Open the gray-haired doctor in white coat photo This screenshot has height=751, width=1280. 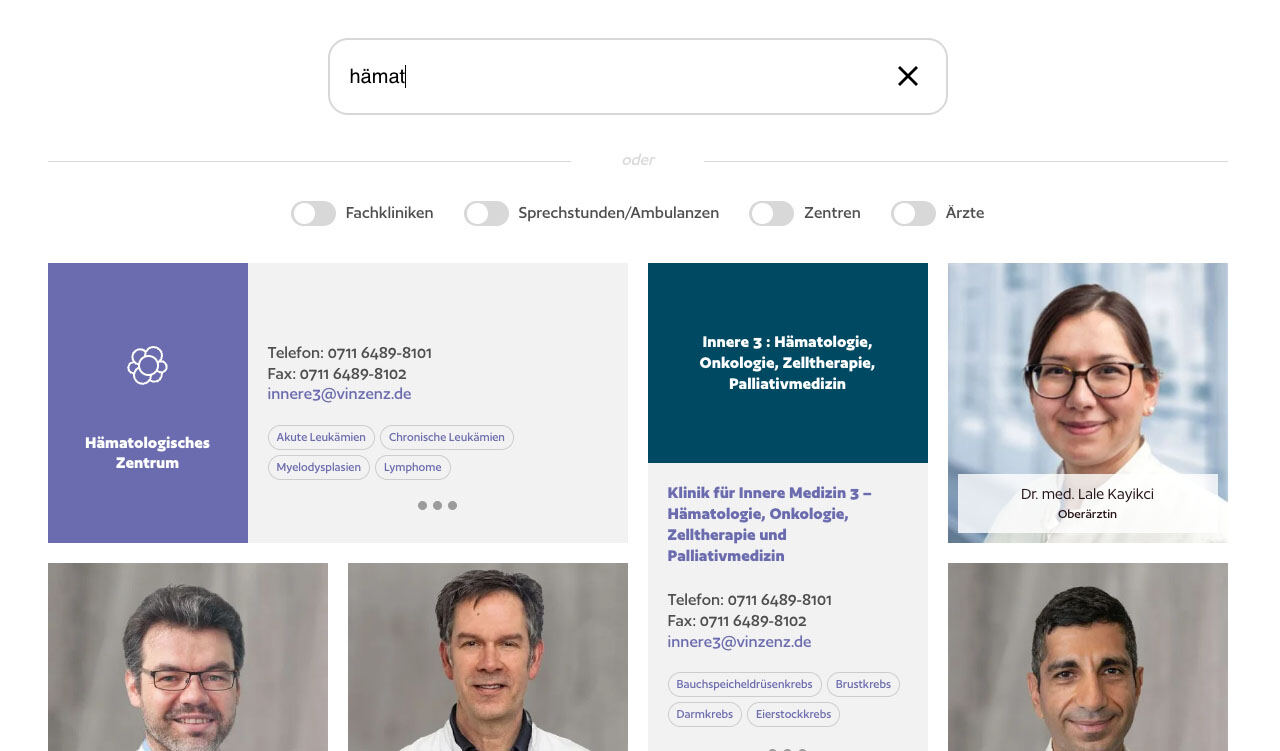488,657
